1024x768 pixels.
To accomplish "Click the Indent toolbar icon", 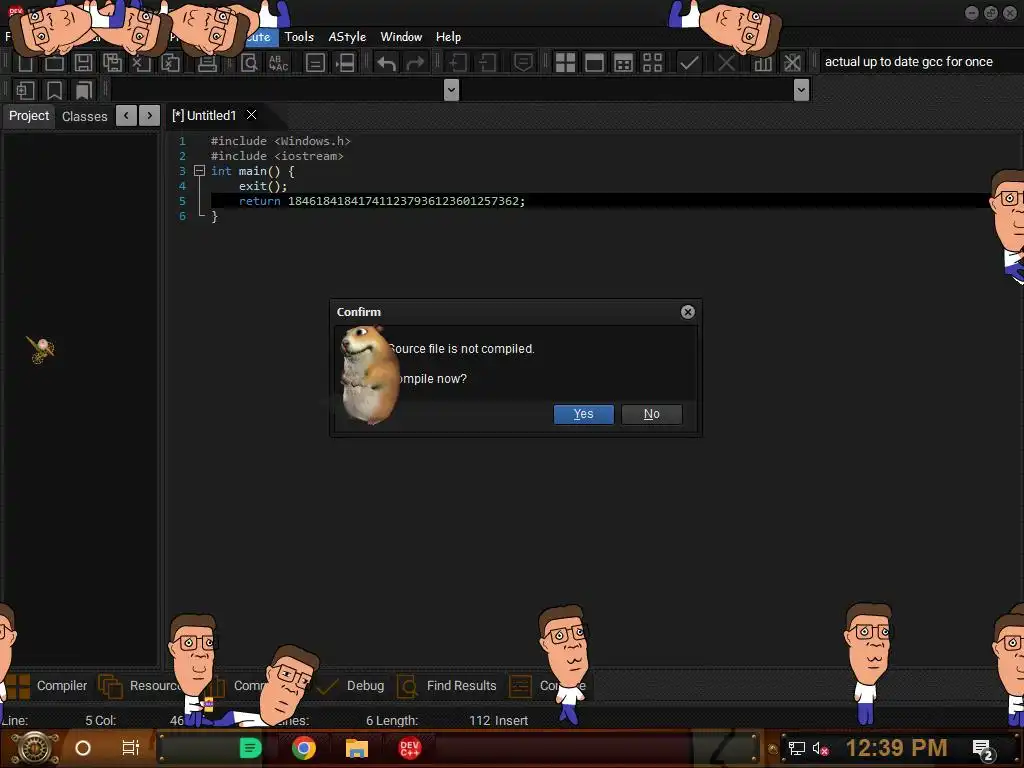I will 457,63.
